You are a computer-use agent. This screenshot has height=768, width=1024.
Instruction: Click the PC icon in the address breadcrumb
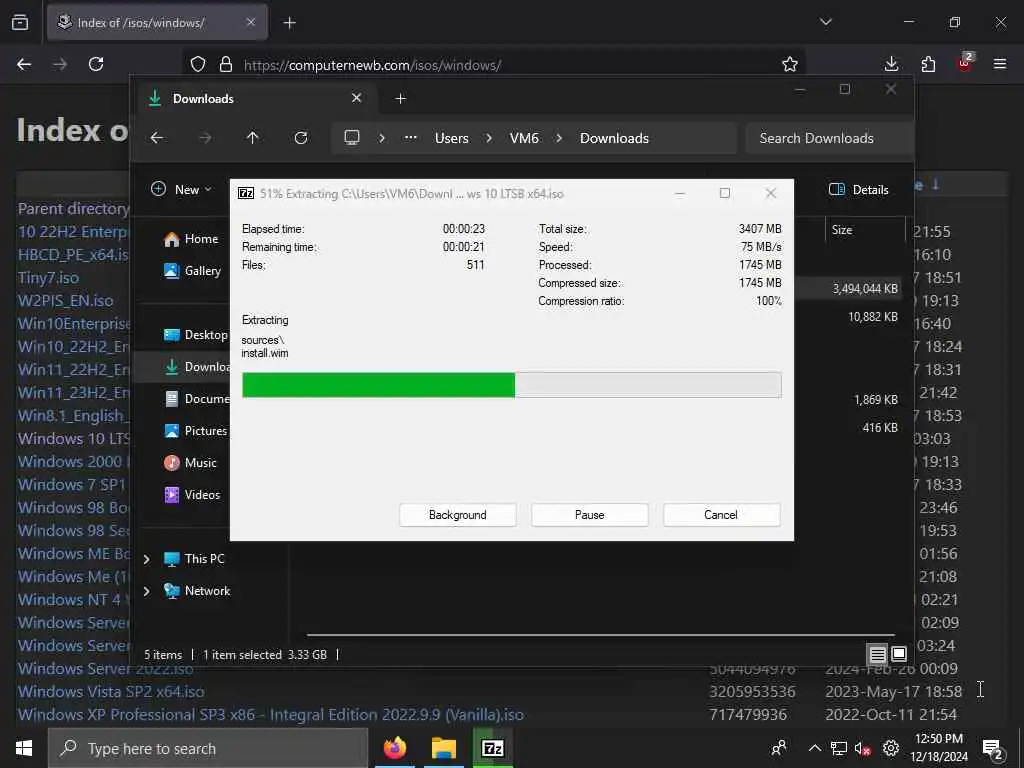point(352,138)
